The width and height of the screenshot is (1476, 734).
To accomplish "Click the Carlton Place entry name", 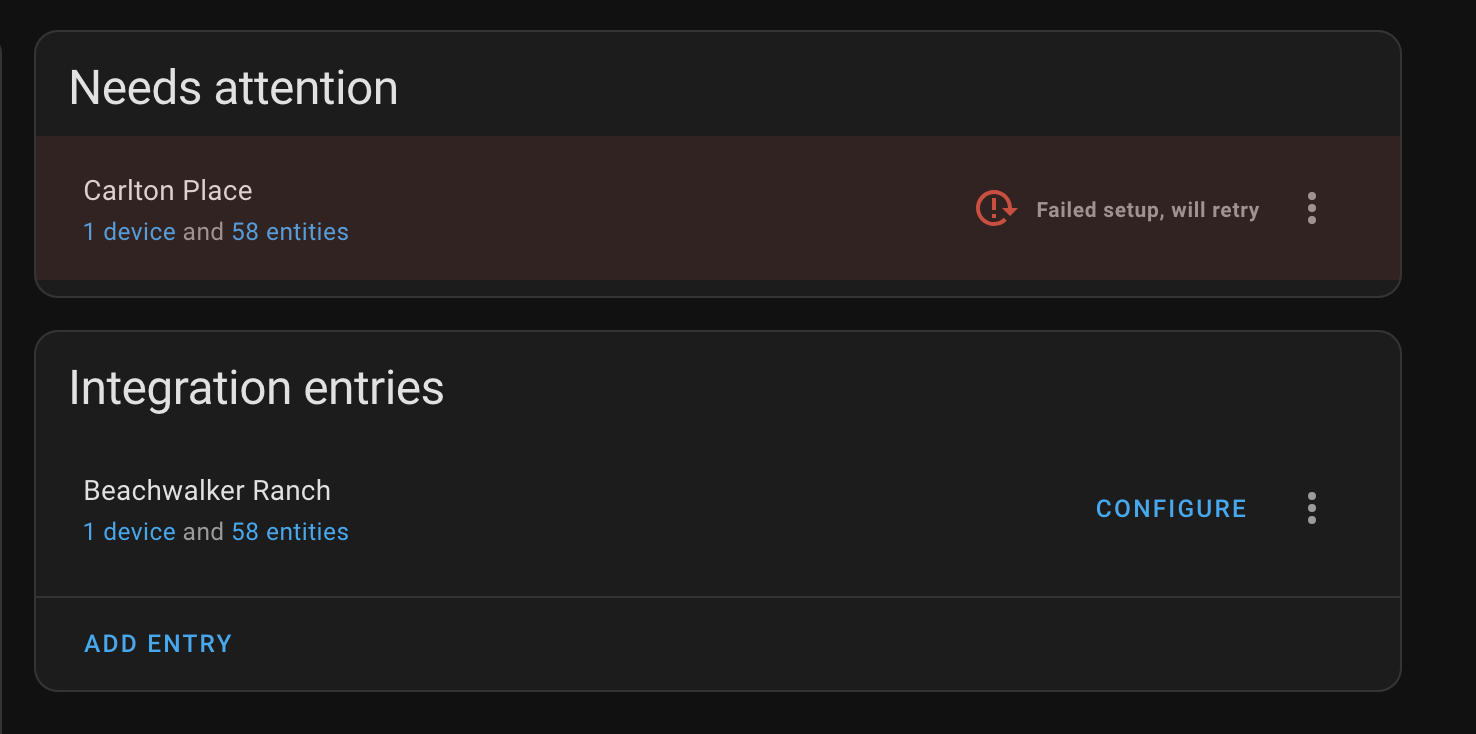I will [167, 190].
